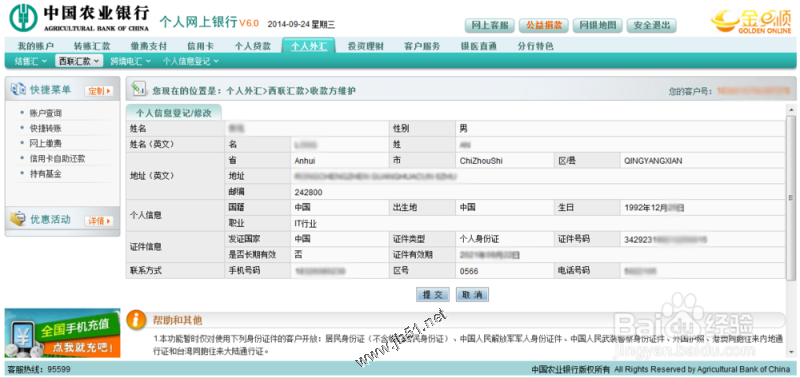Click the 详情 button beside 优惠活动
The image size is (800, 378).
[x=99, y=221]
